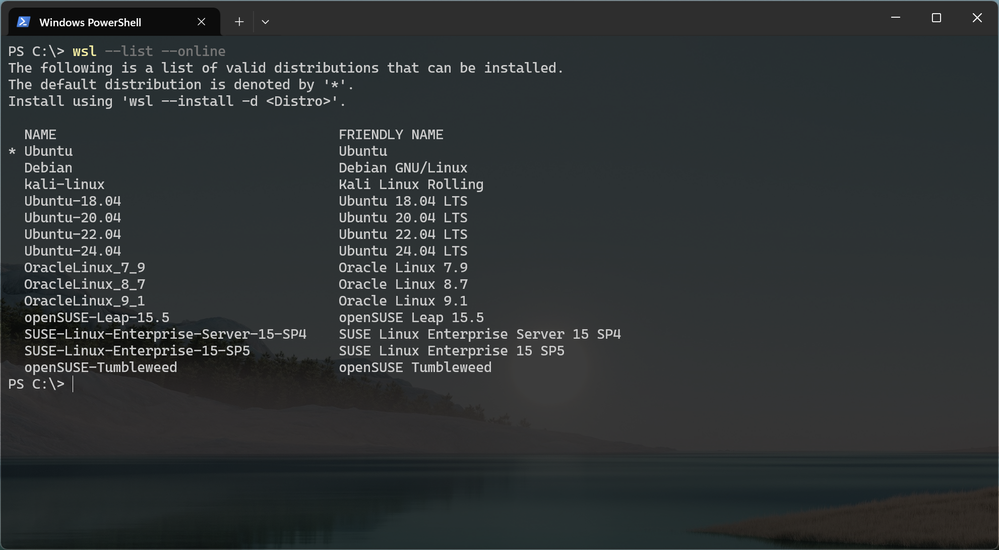The width and height of the screenshot is (999, 550).
Task: Click the asterisk marking default Ubuntu distro
Action: (x=12, y=152)
